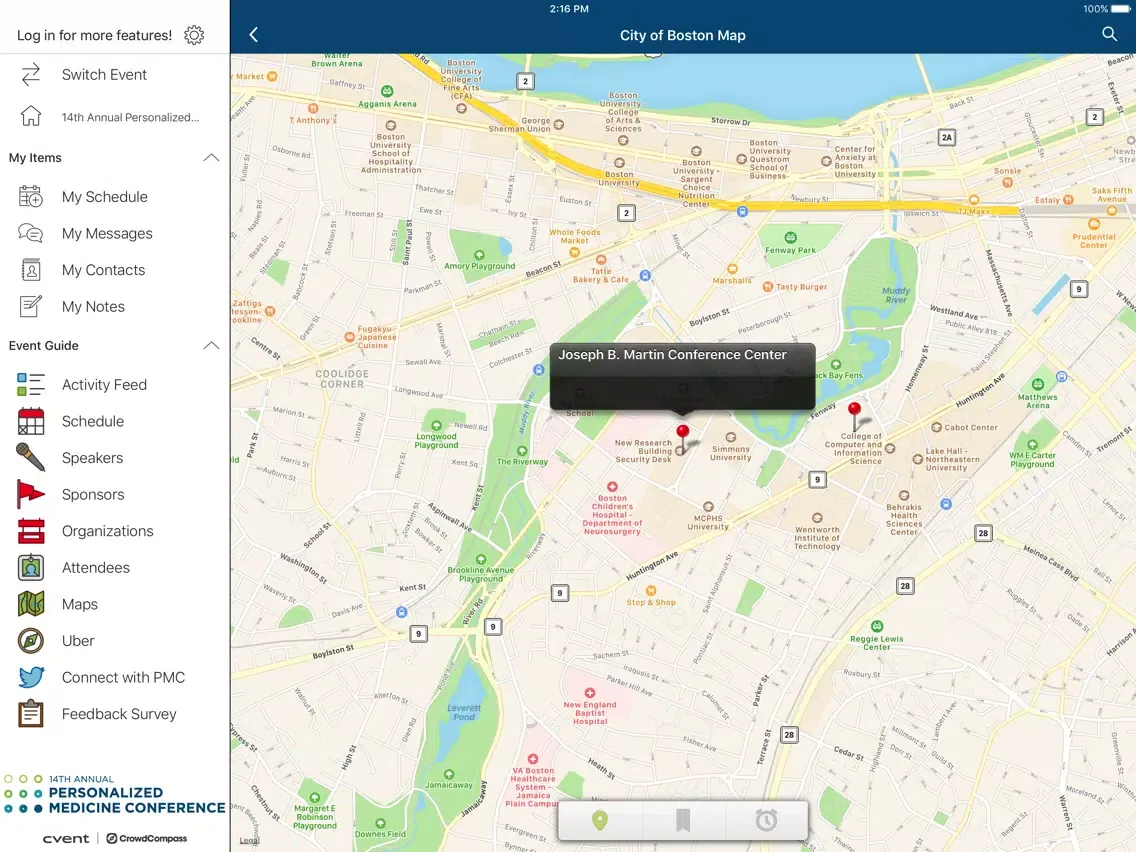
Task: Click the Sponsors red flag icon
Action: (x=30, y=494)
